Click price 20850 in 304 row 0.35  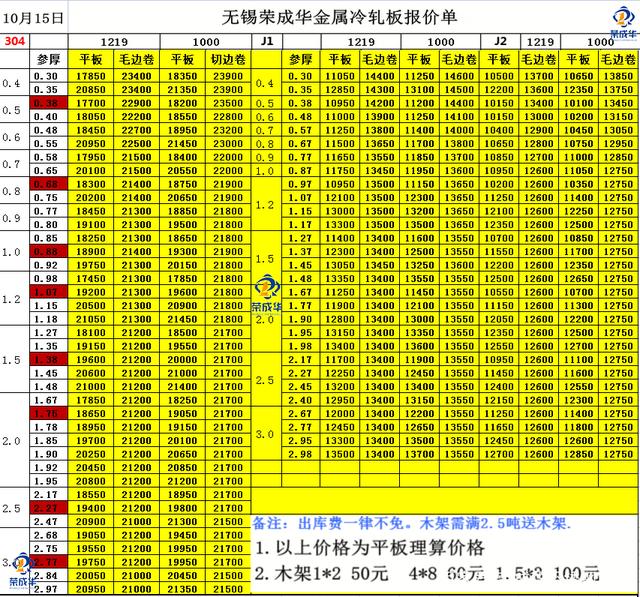[91, 90]
